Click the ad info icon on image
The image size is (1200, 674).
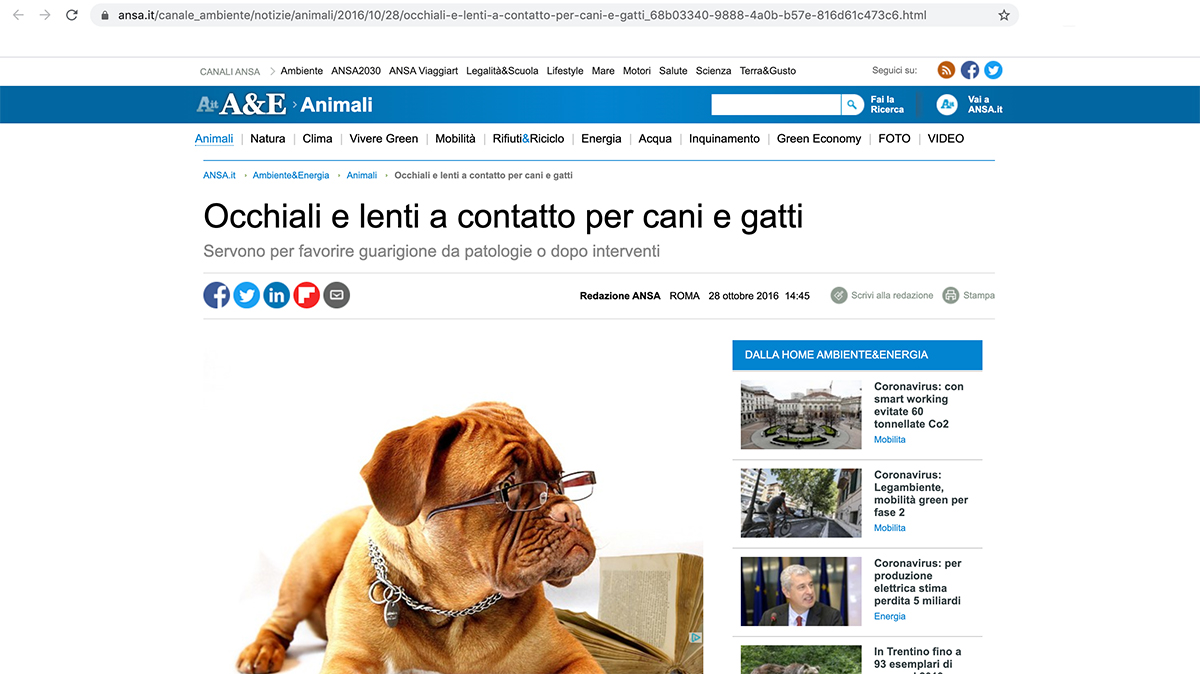[696, 638]
